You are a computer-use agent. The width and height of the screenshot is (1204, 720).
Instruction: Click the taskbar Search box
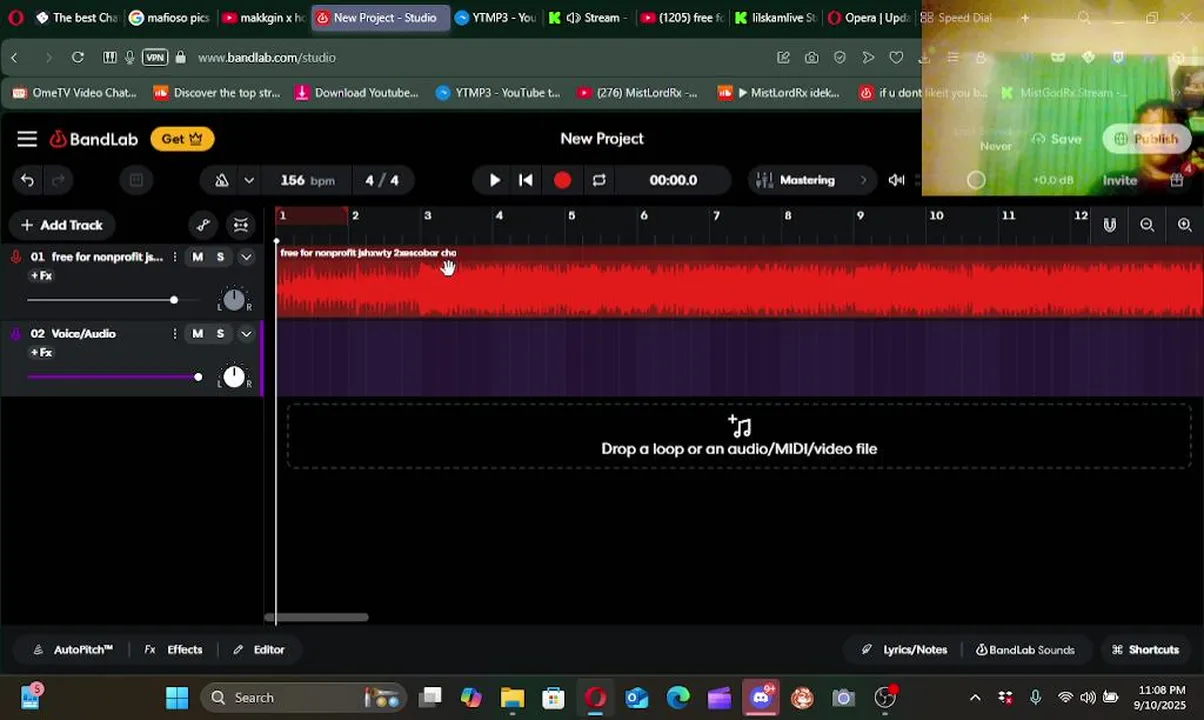[303, 698]
